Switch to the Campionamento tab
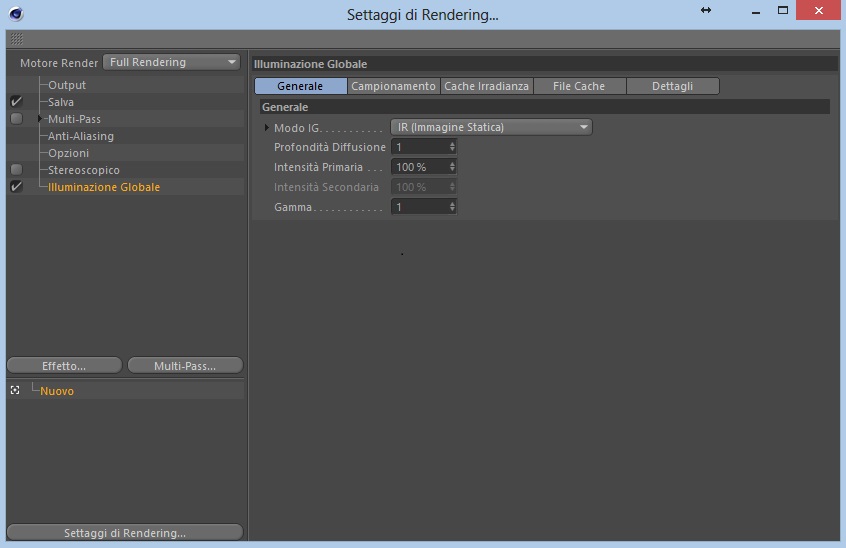The image size is (846, 548). (393, 86)
